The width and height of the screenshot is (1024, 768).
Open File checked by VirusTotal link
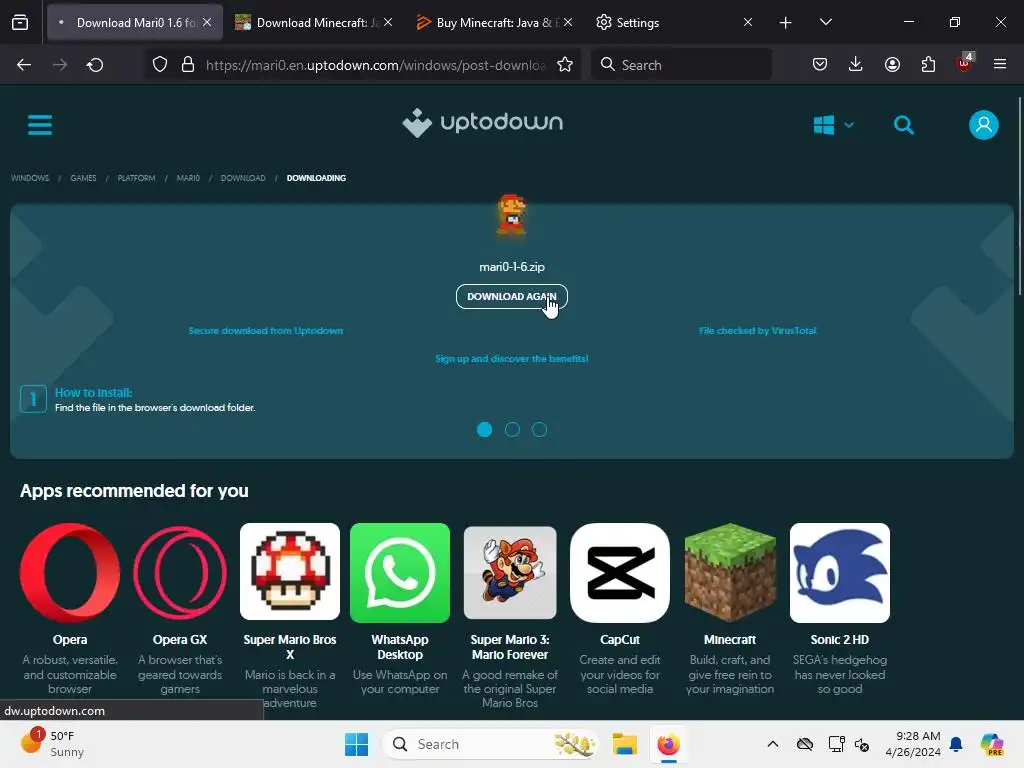(x=758, y=330)
